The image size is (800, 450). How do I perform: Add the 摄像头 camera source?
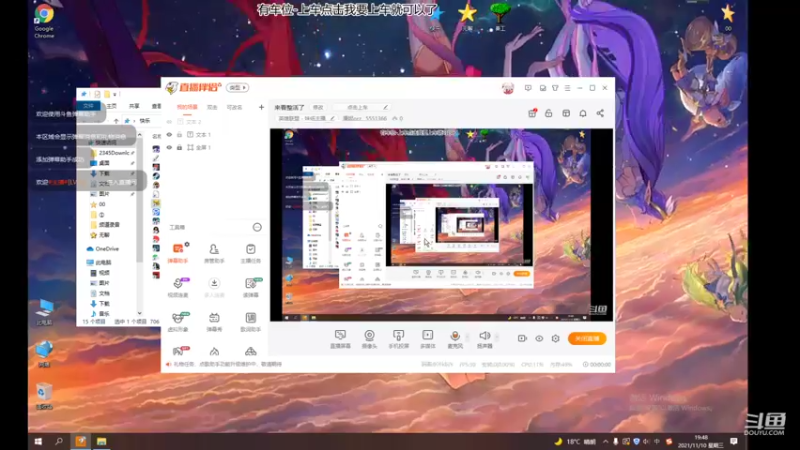tap(369, 338)
